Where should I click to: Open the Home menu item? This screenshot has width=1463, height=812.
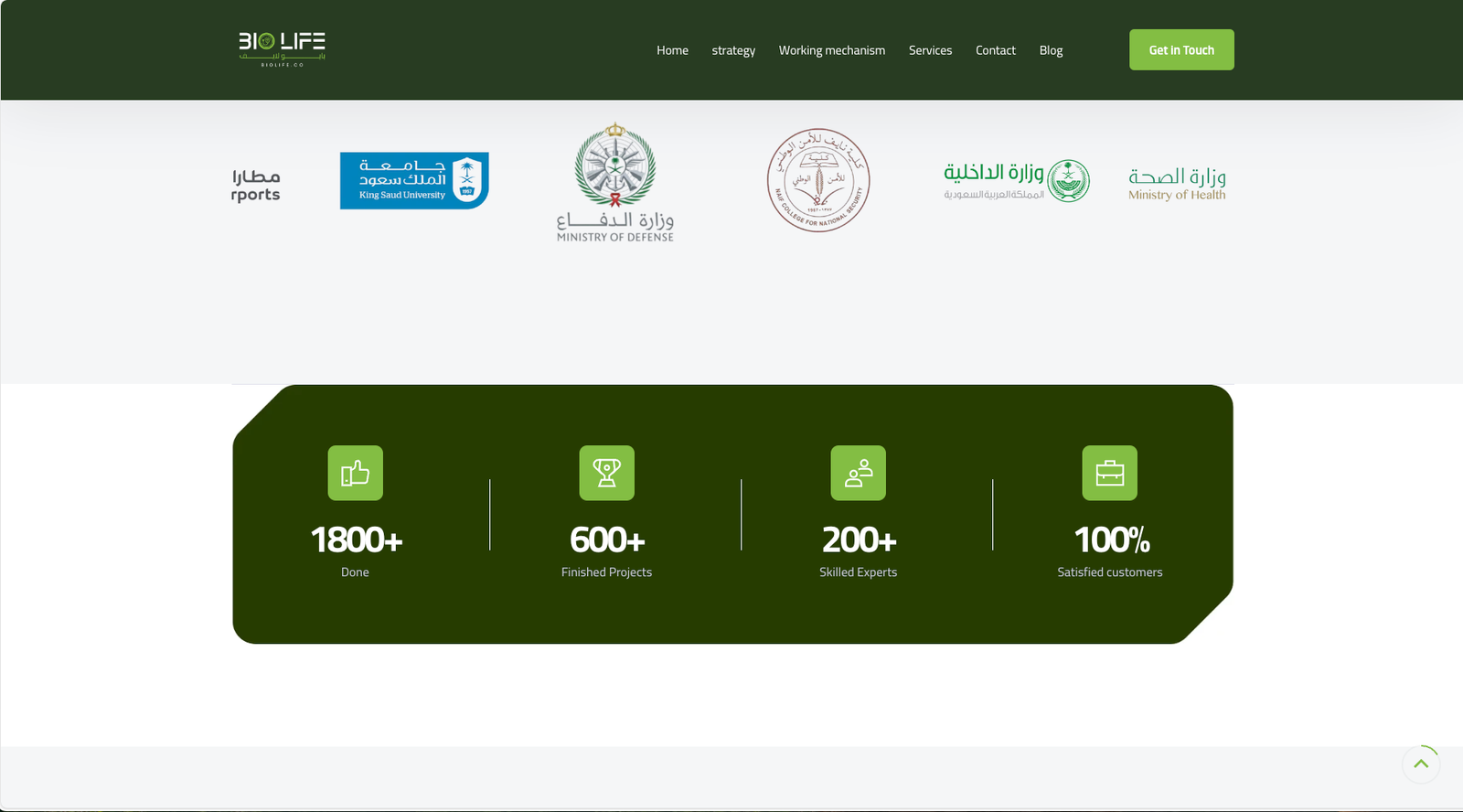(x=672, y=50)
